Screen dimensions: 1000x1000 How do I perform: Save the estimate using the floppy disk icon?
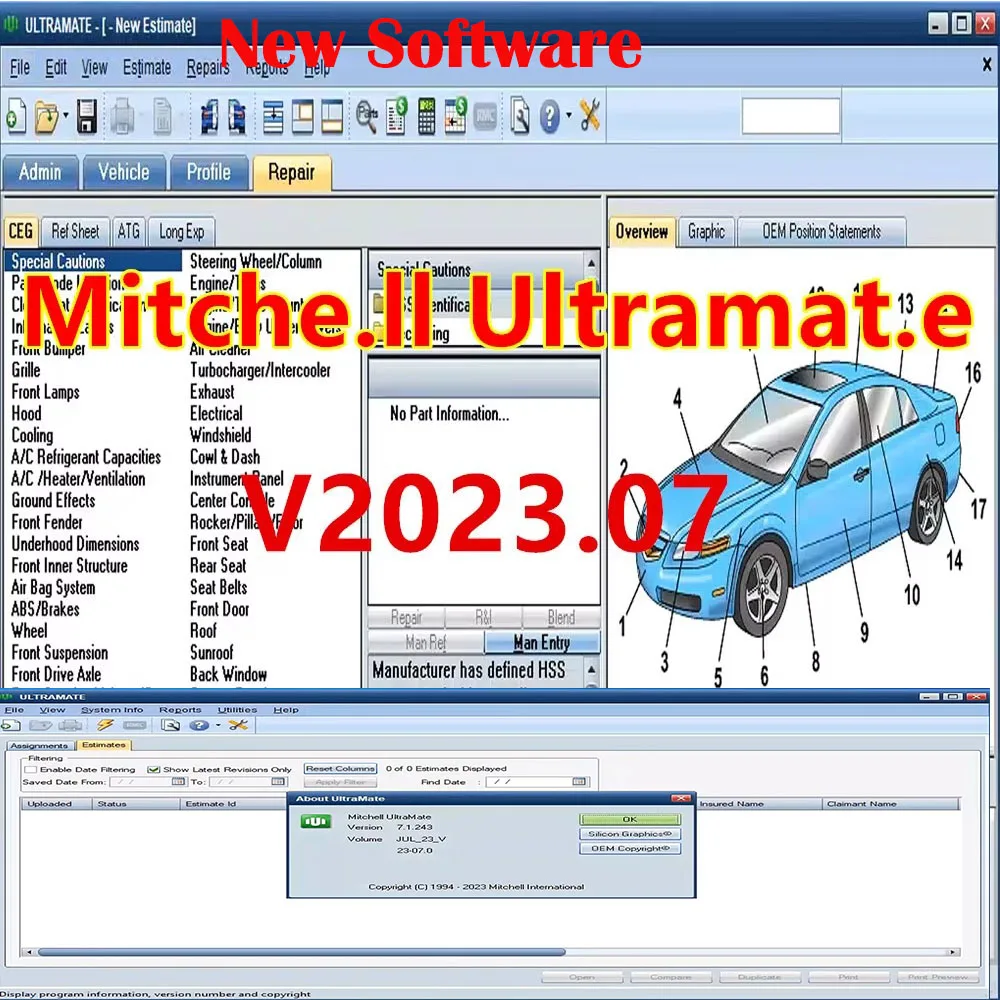point(85,115)
